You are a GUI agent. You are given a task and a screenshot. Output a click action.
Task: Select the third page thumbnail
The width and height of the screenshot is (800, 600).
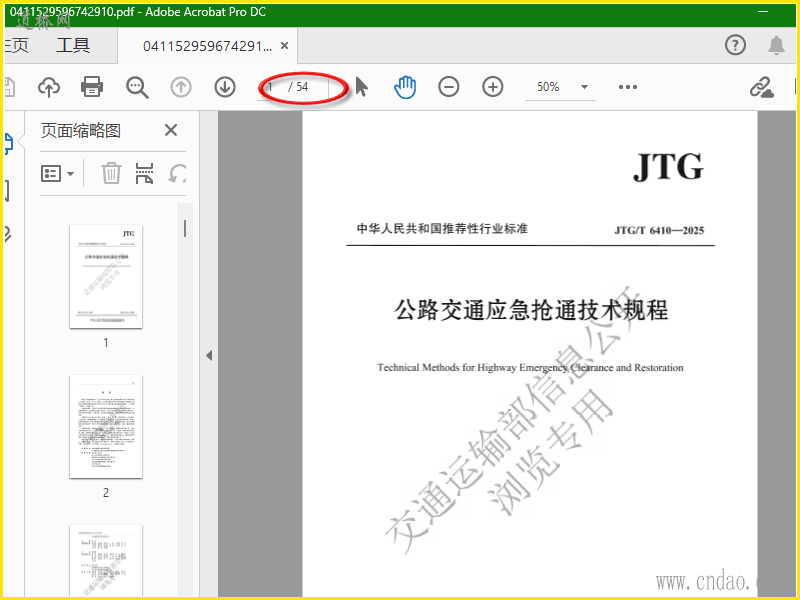click(106, 560)
